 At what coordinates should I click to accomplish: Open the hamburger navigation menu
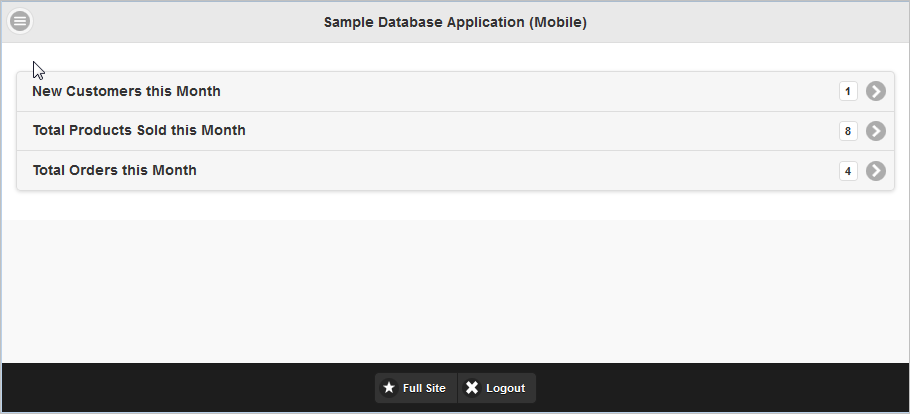click(x=20, y=21)
